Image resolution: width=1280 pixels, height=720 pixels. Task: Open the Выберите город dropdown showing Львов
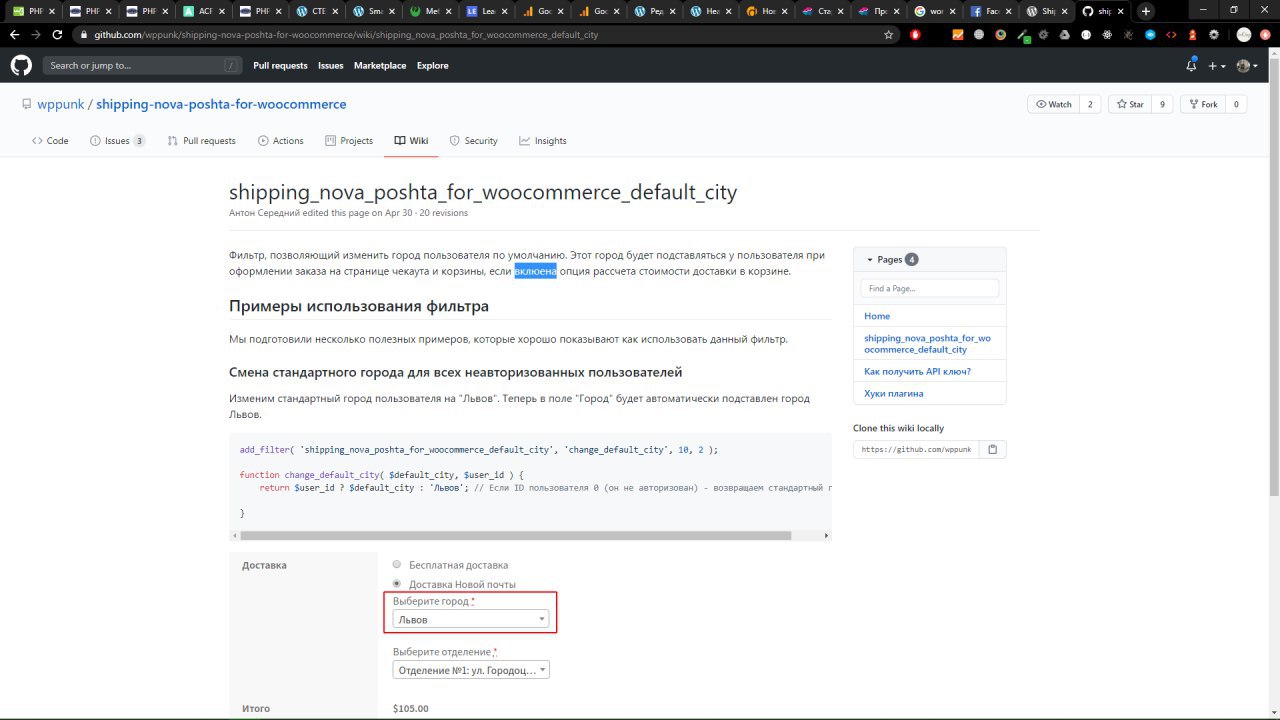471,619
